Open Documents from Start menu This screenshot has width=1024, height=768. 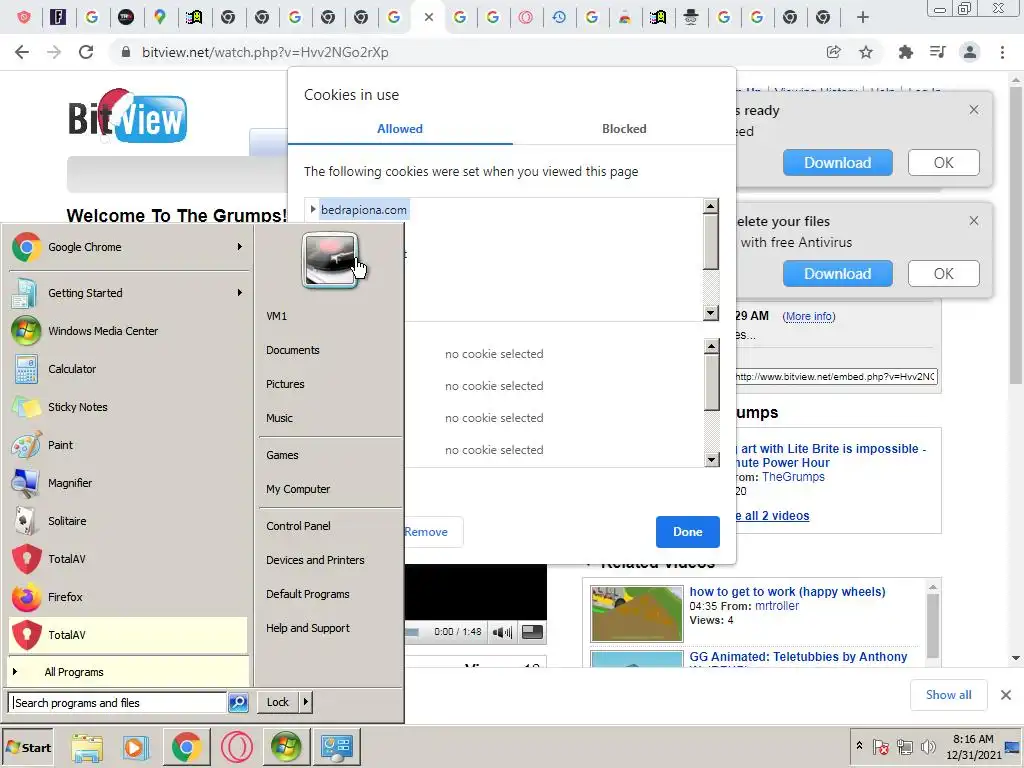293,350
